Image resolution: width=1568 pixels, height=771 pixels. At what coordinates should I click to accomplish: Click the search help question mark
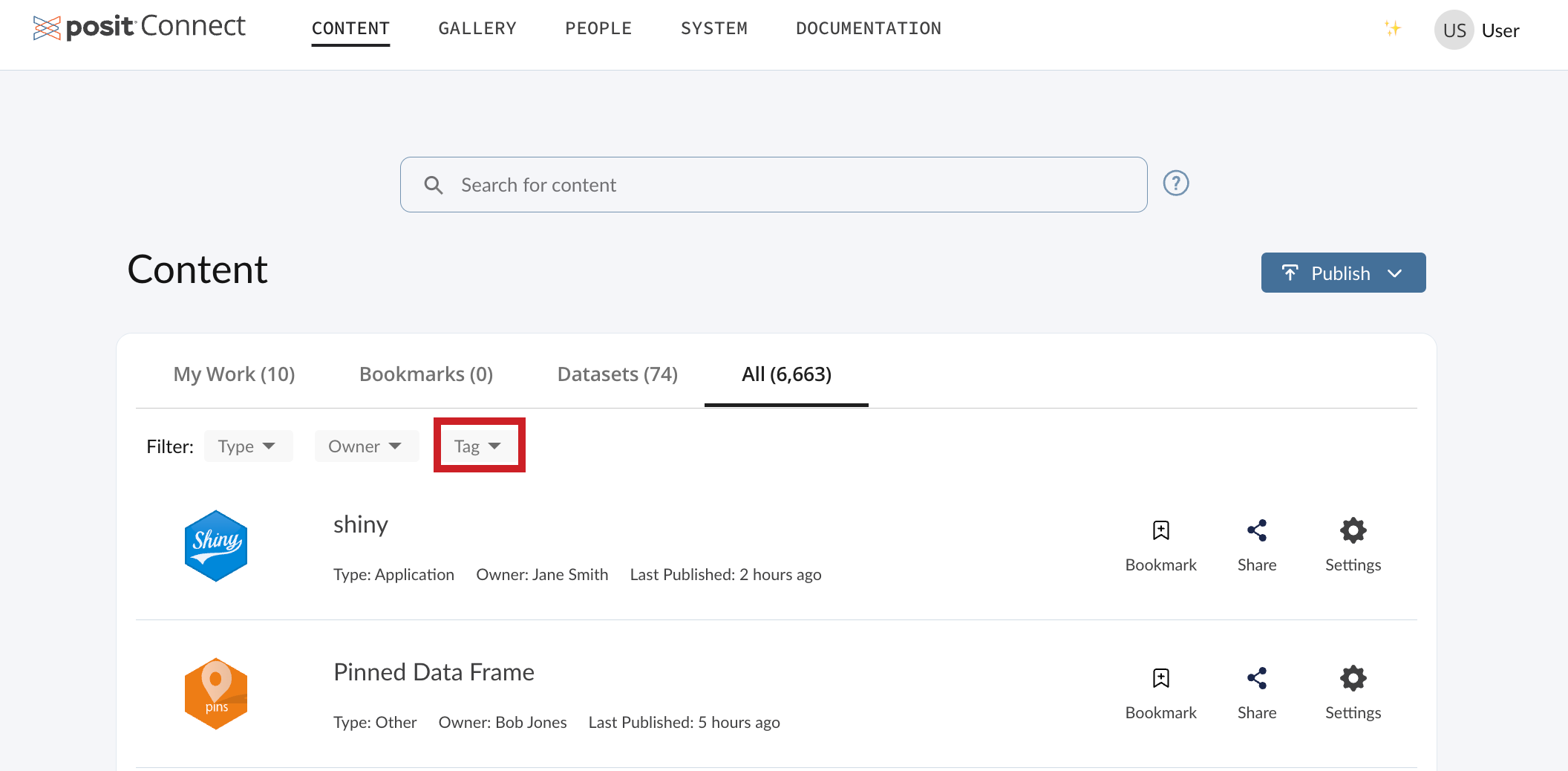(1175, 183)
